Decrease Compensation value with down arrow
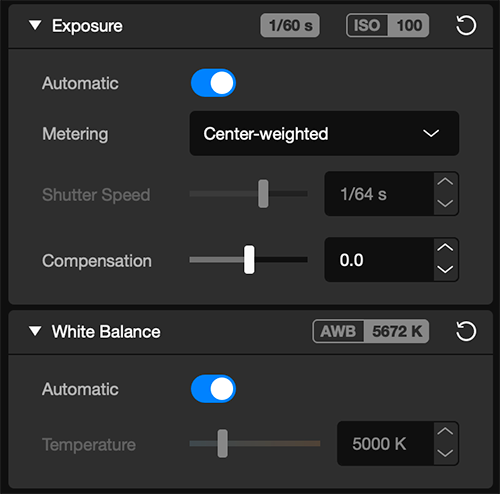 point(446,270)
